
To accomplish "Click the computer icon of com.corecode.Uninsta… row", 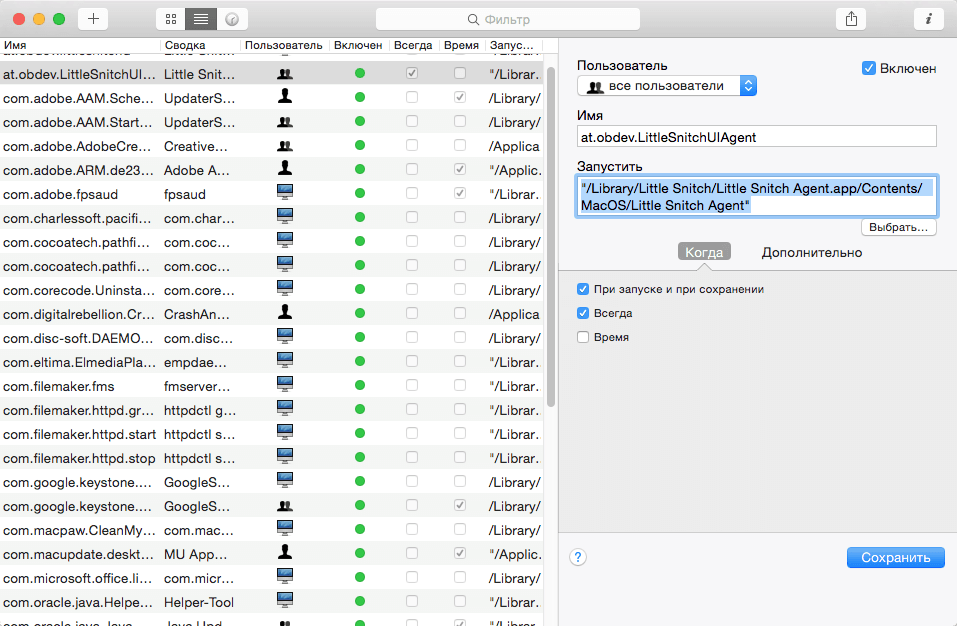I will click(284, 288).
